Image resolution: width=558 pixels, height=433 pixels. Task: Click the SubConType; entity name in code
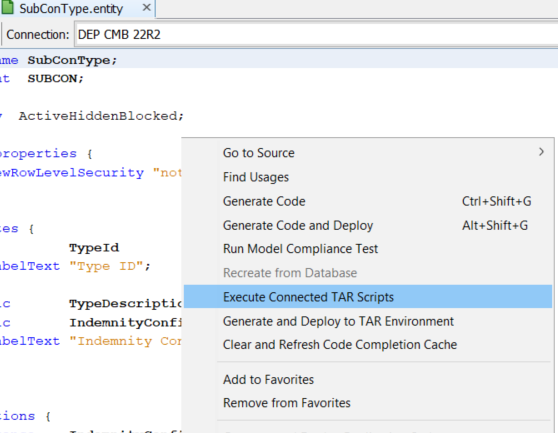[72, 60]
